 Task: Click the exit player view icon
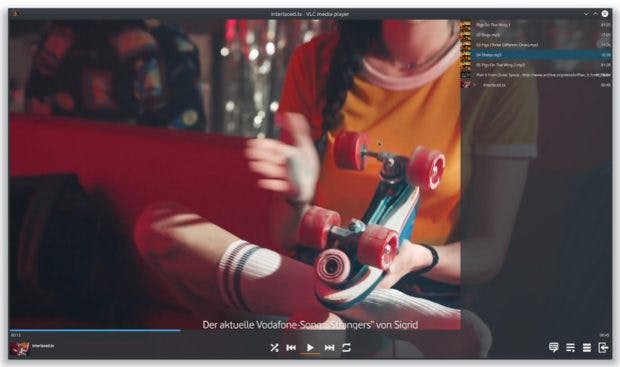coord(603,348)
